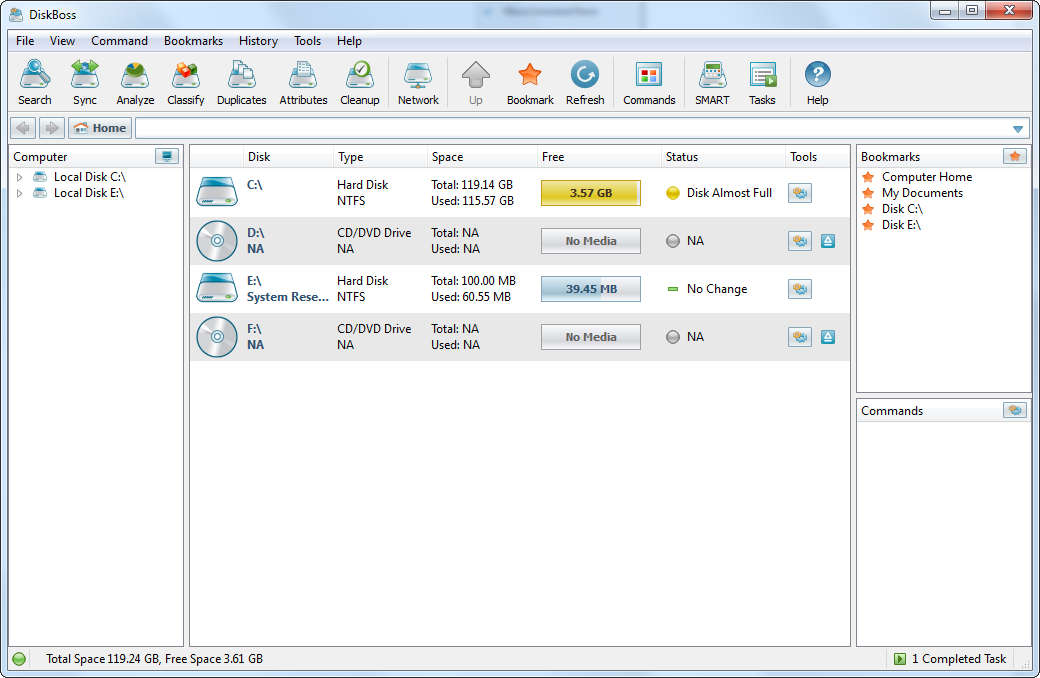Open the Attributes tool
The image size is (1040, 678).
coord(303,82)
